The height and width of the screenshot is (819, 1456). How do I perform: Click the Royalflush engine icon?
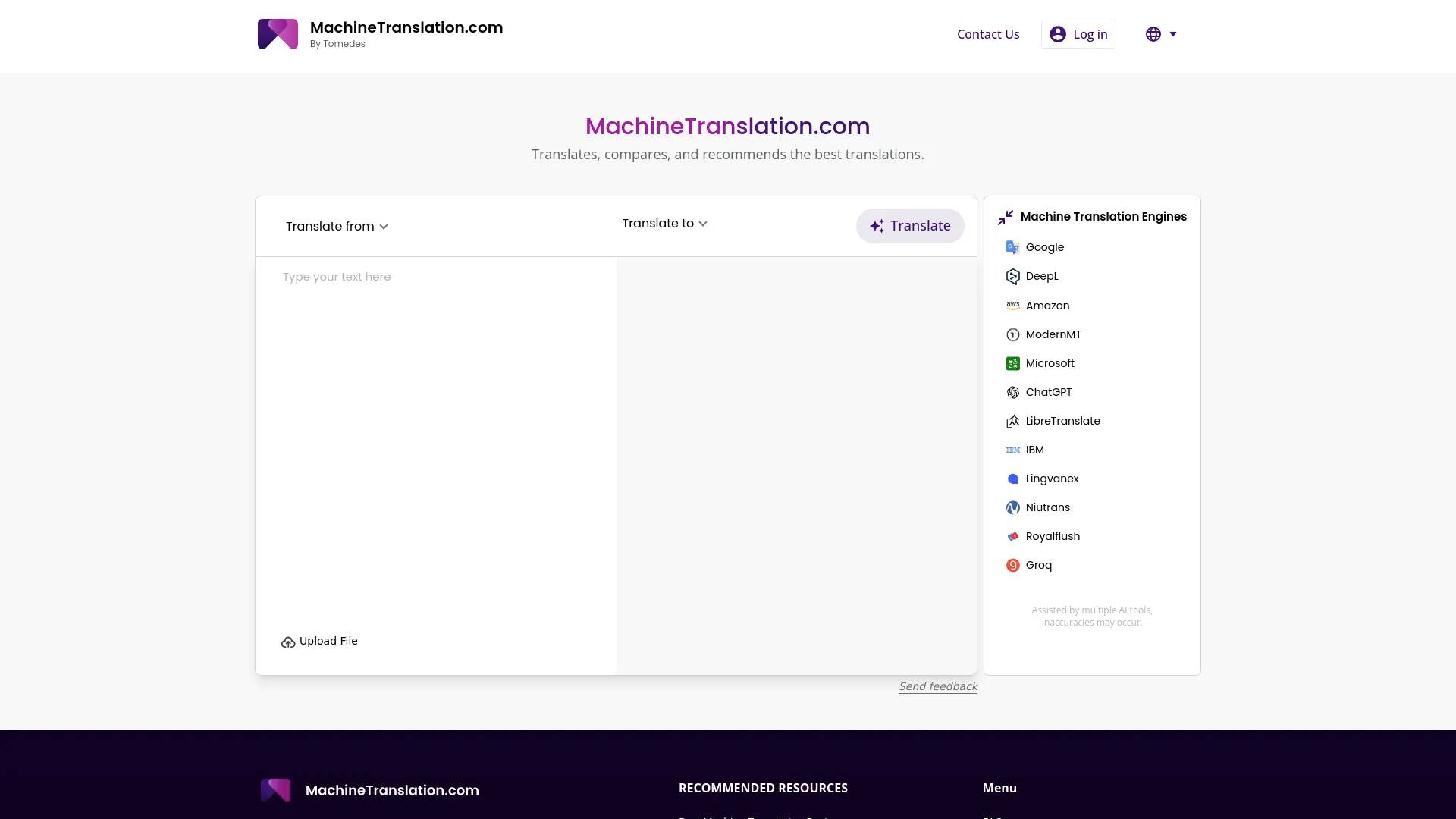pos(1012,536)
